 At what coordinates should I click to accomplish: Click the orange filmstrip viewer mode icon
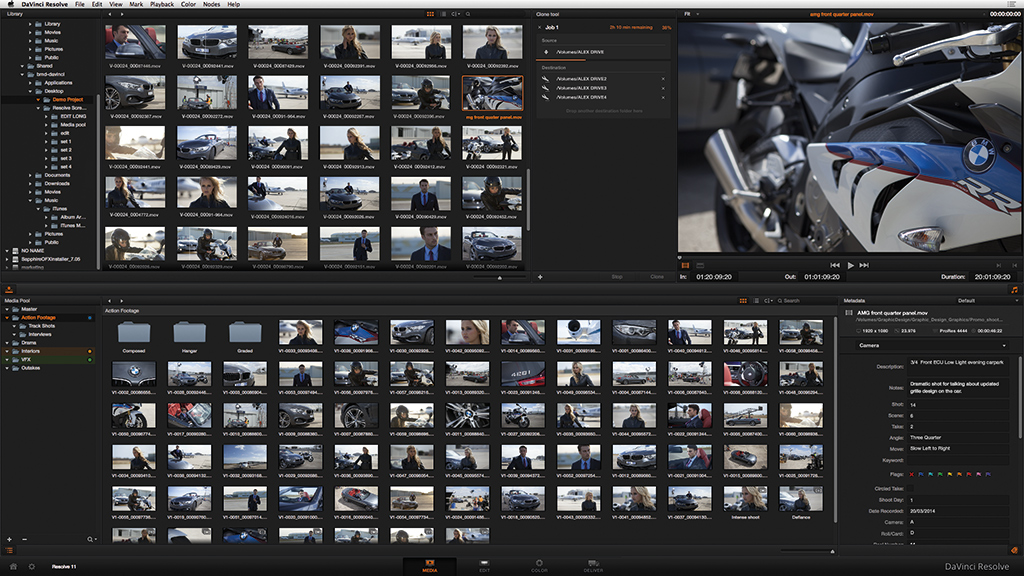tap(685, 265)
